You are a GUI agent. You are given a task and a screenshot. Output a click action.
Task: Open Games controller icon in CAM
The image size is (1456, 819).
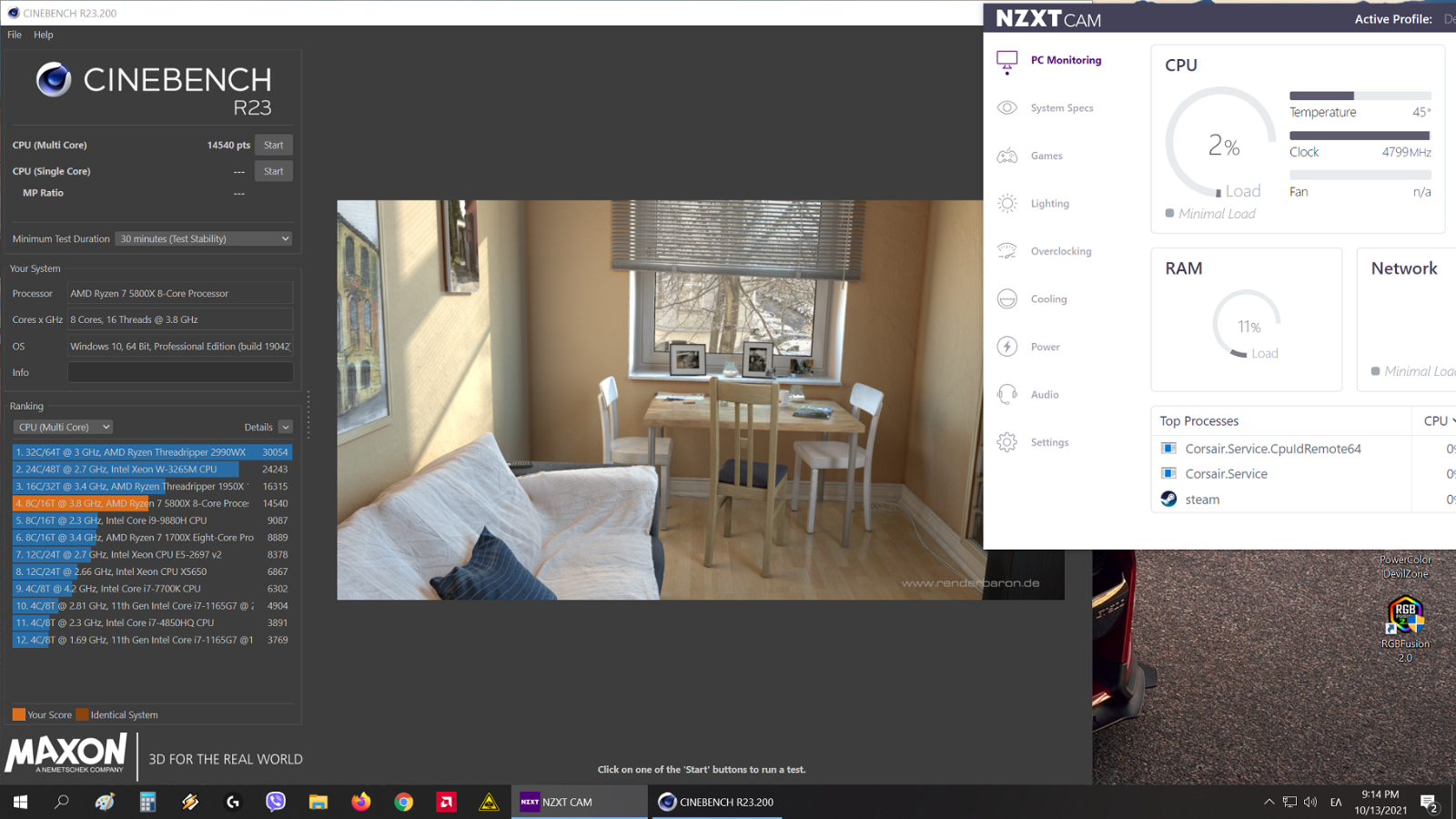(1007, 156)
